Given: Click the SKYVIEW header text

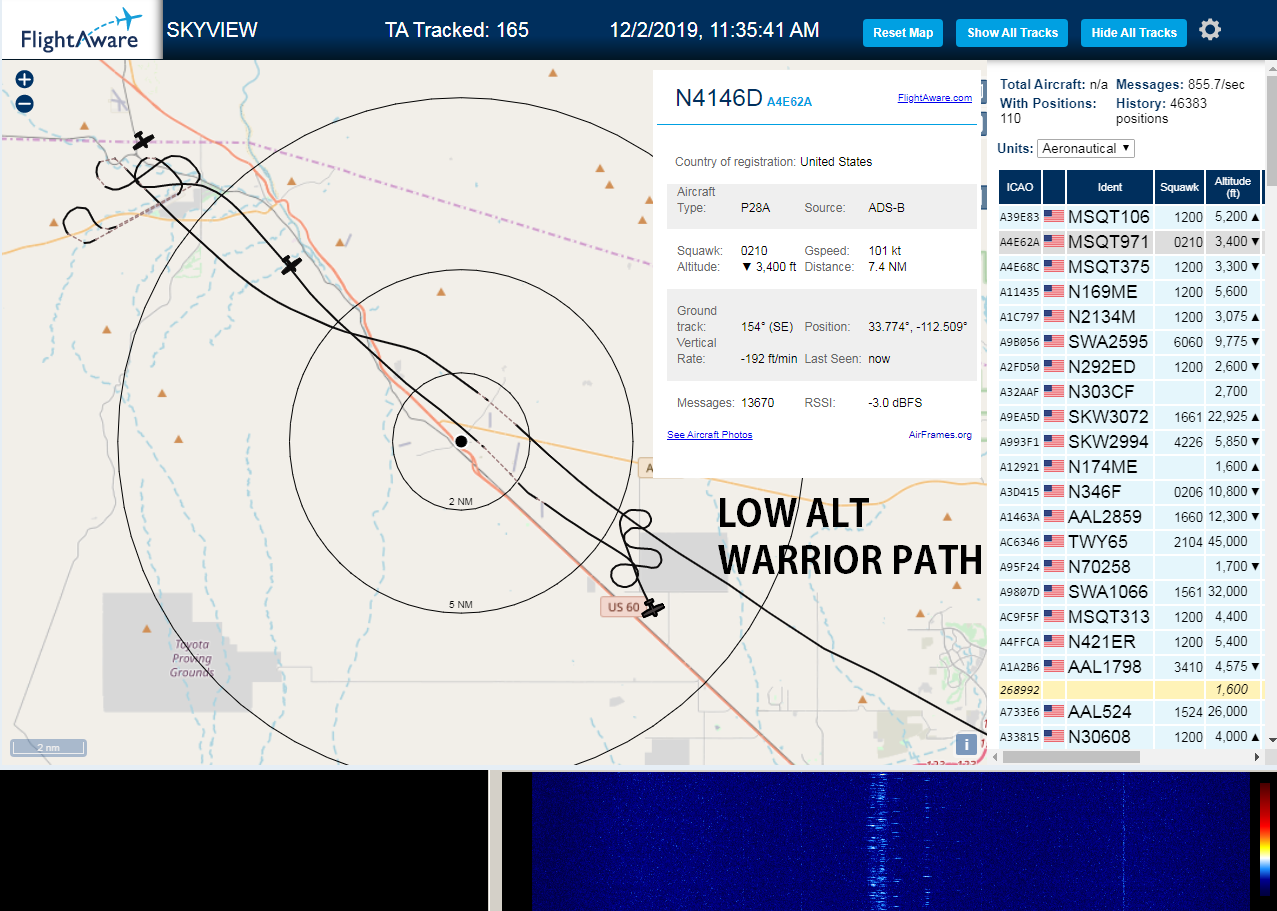Looking at the screenshot, I should pyautogui.click(x=212, y=30).
